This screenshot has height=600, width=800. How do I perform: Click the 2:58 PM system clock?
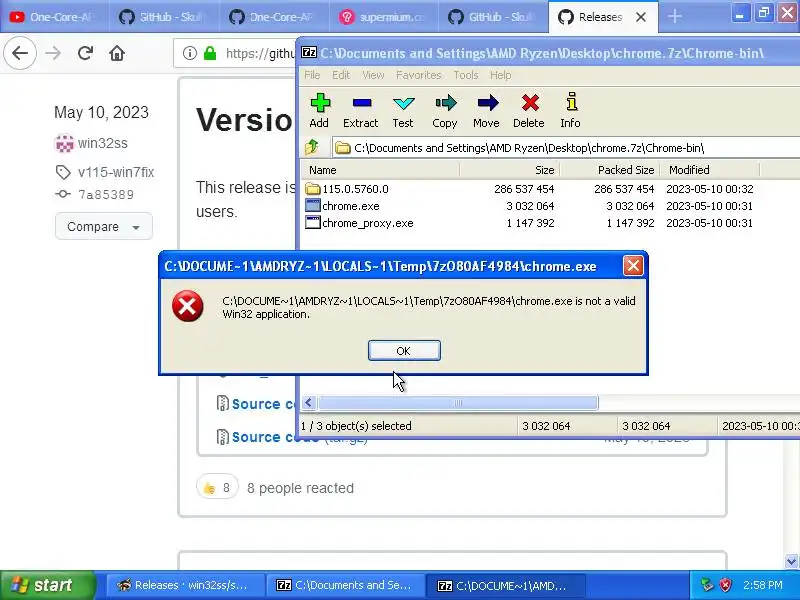pyautogui.click(x=763, y=585)
